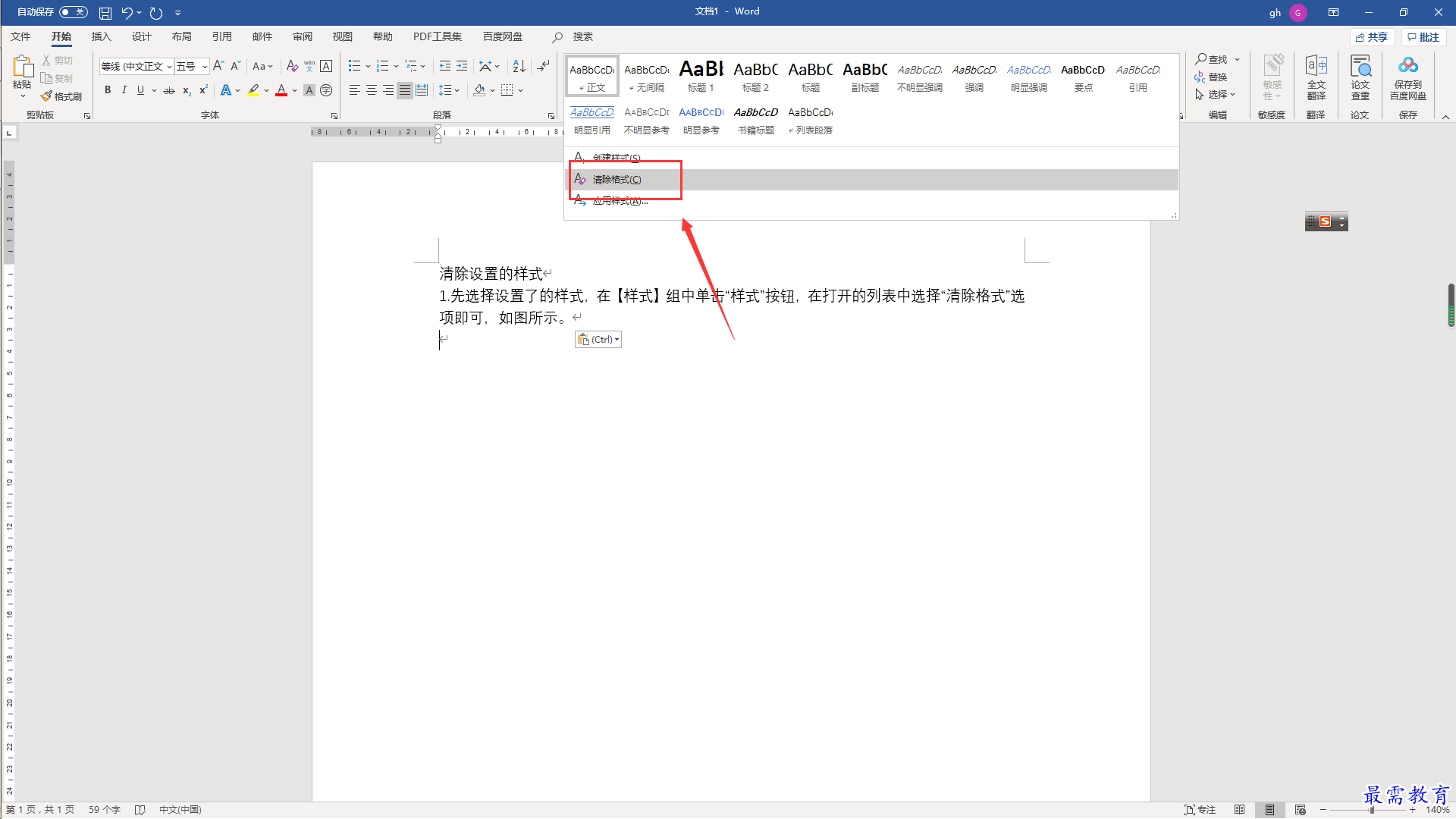
Task: Toggle Bold formatting
Action: pos(108,90)
